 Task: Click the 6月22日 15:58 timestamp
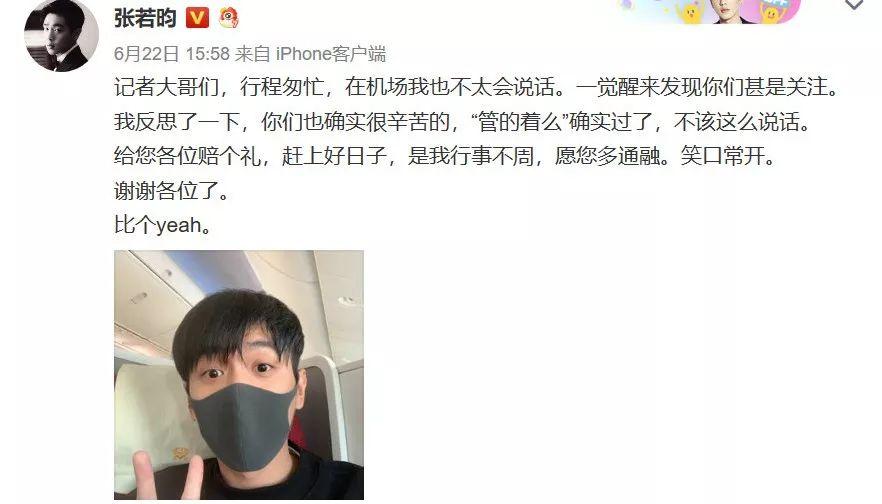(172, 54)
